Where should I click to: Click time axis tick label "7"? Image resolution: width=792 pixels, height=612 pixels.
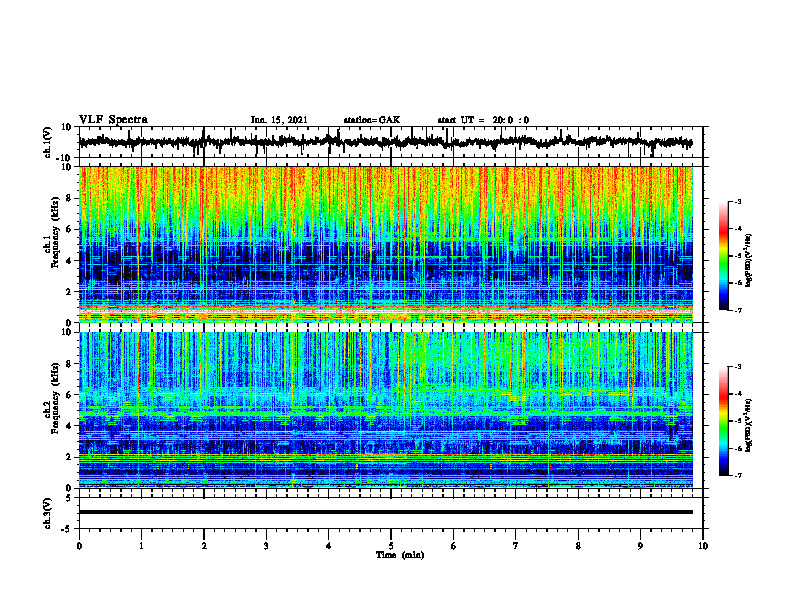[x=516, y=546]
